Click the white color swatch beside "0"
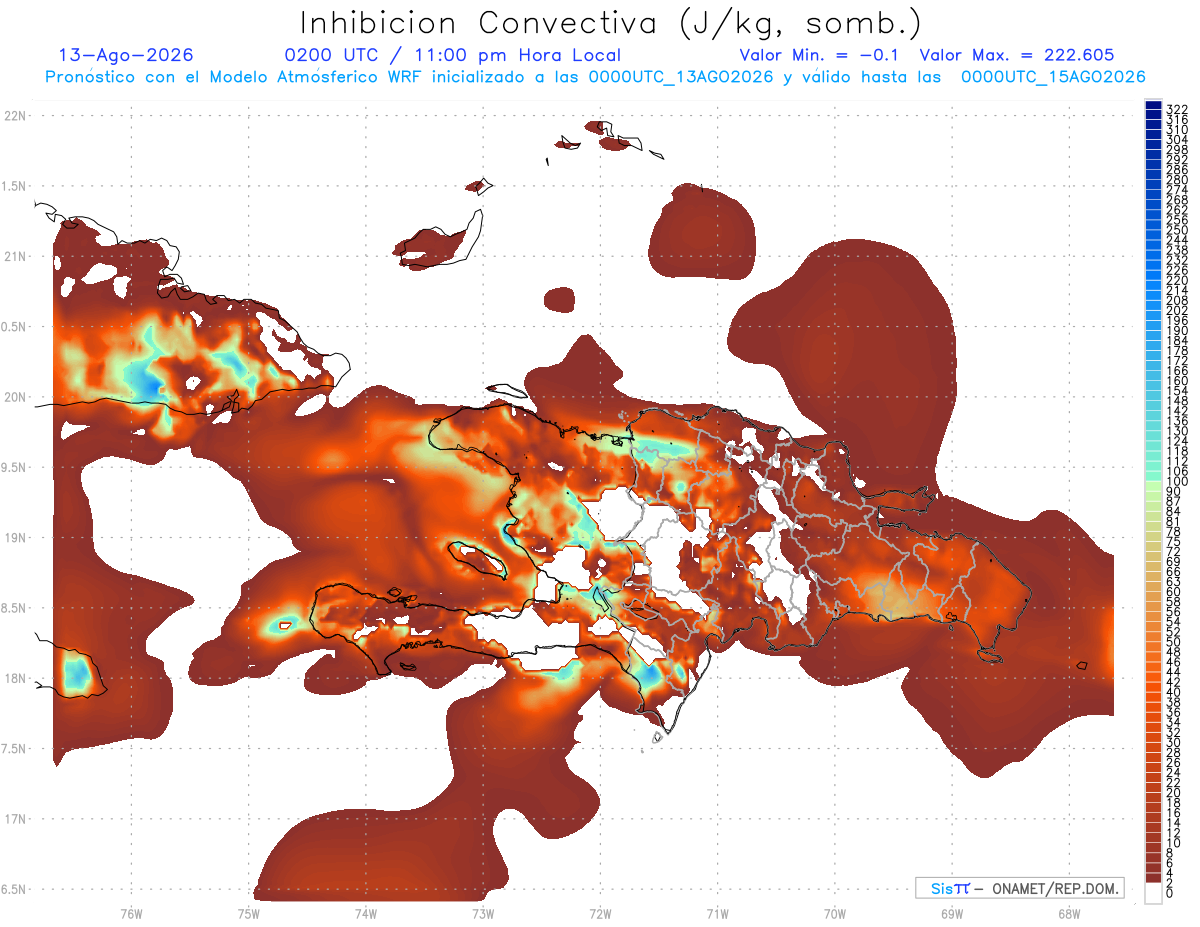The height and width of the screenshot is (927, 1200). click(x=1153, y=893)
